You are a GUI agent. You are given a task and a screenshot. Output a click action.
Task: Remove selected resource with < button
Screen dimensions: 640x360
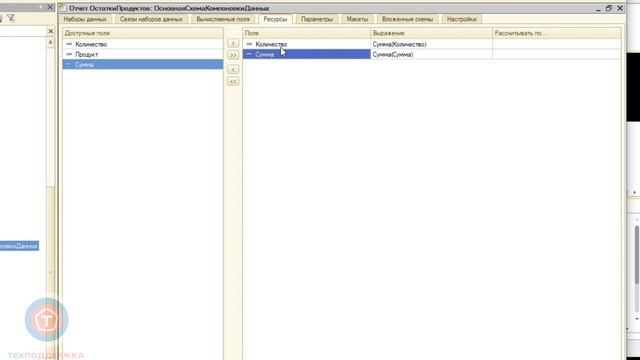click(233, 70)
